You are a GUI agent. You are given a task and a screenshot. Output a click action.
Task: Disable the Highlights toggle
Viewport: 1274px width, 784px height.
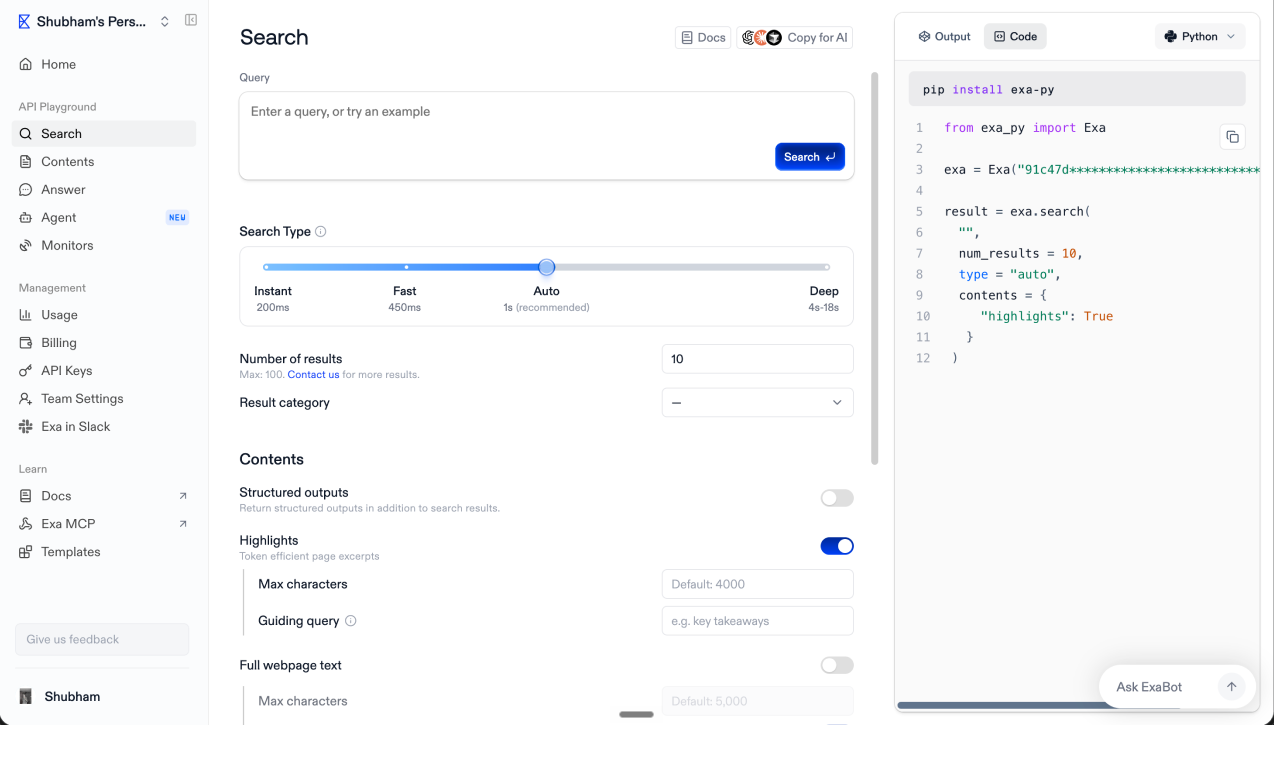coord(837,546)
